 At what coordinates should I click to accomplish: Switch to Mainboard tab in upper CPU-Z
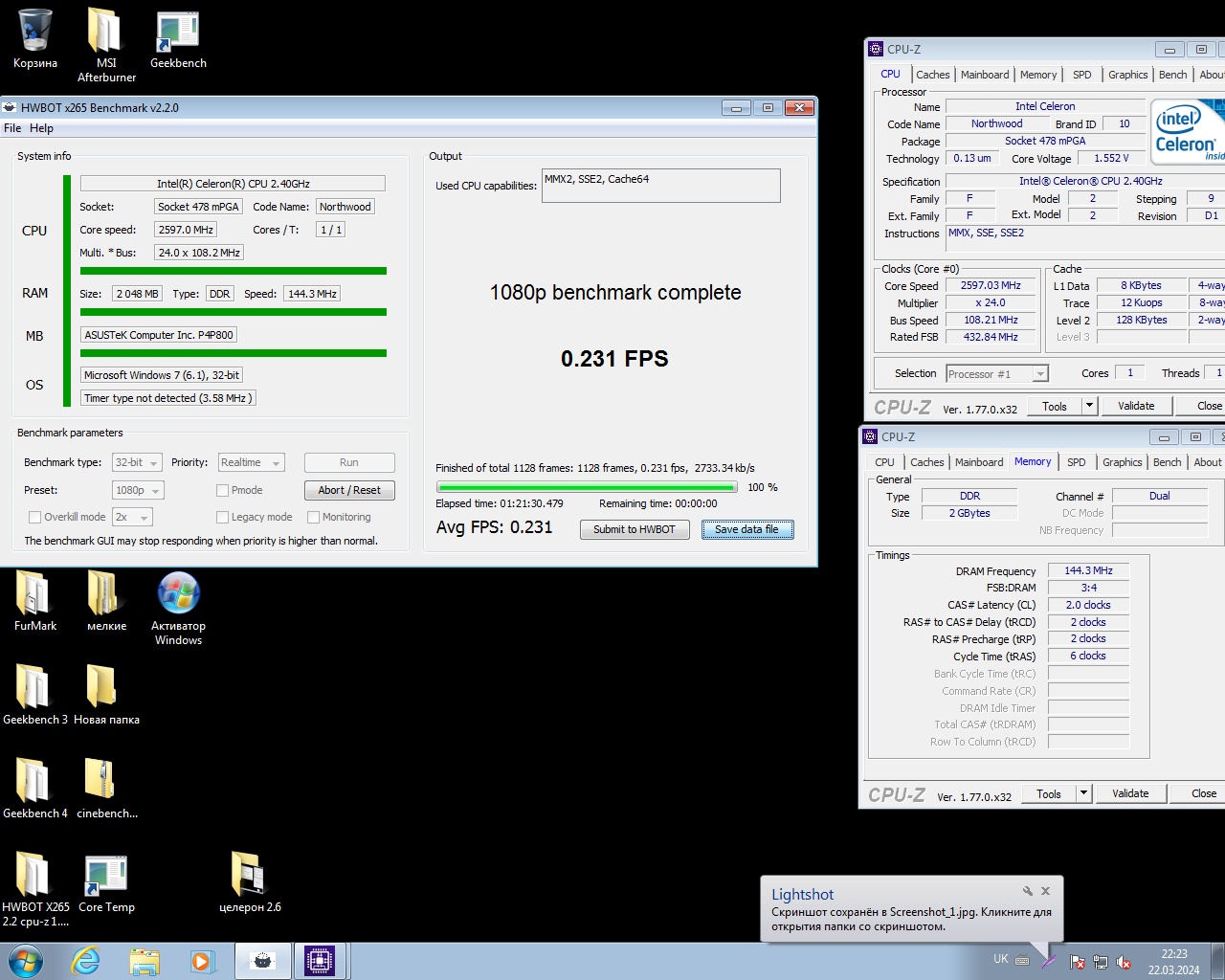pos(985,75)
